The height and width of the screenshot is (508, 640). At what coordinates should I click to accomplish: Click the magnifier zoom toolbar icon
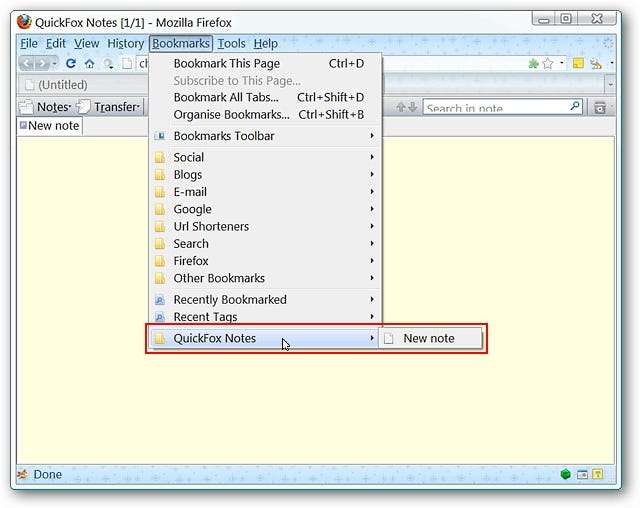tap(108, 64)
